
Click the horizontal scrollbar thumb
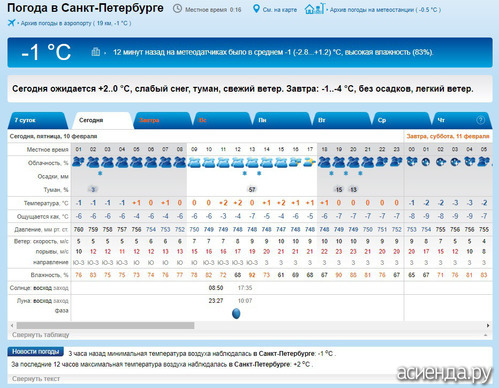click(105, 325)
